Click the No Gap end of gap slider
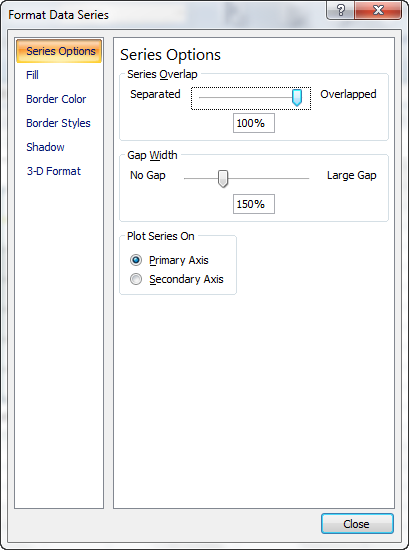 pyautogui.click(x=148, y=175)
